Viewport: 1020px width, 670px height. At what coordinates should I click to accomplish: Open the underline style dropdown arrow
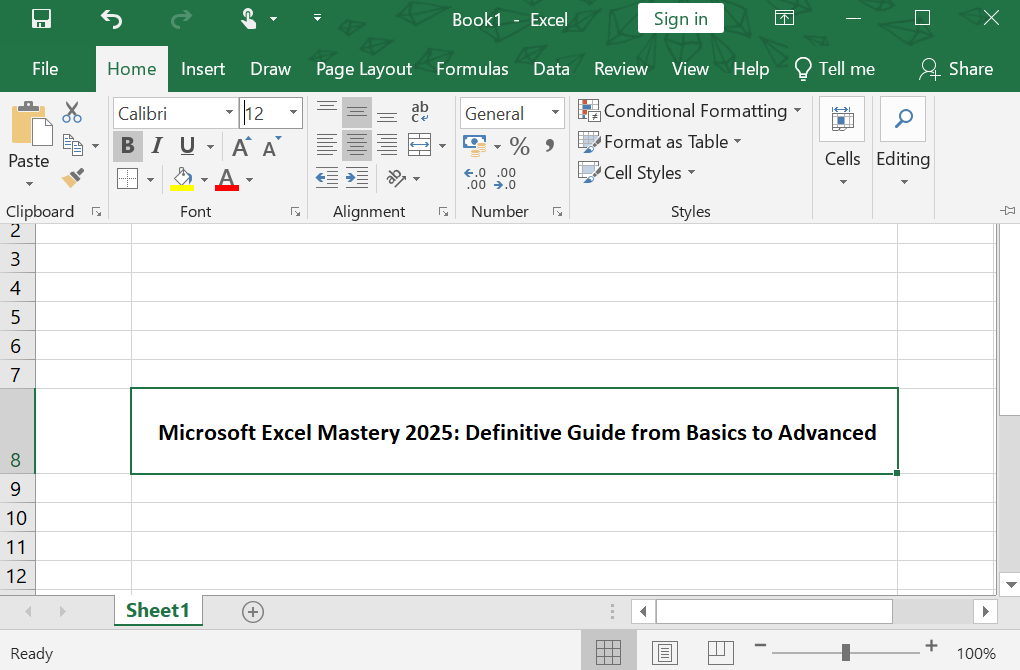tap(210, 146)
